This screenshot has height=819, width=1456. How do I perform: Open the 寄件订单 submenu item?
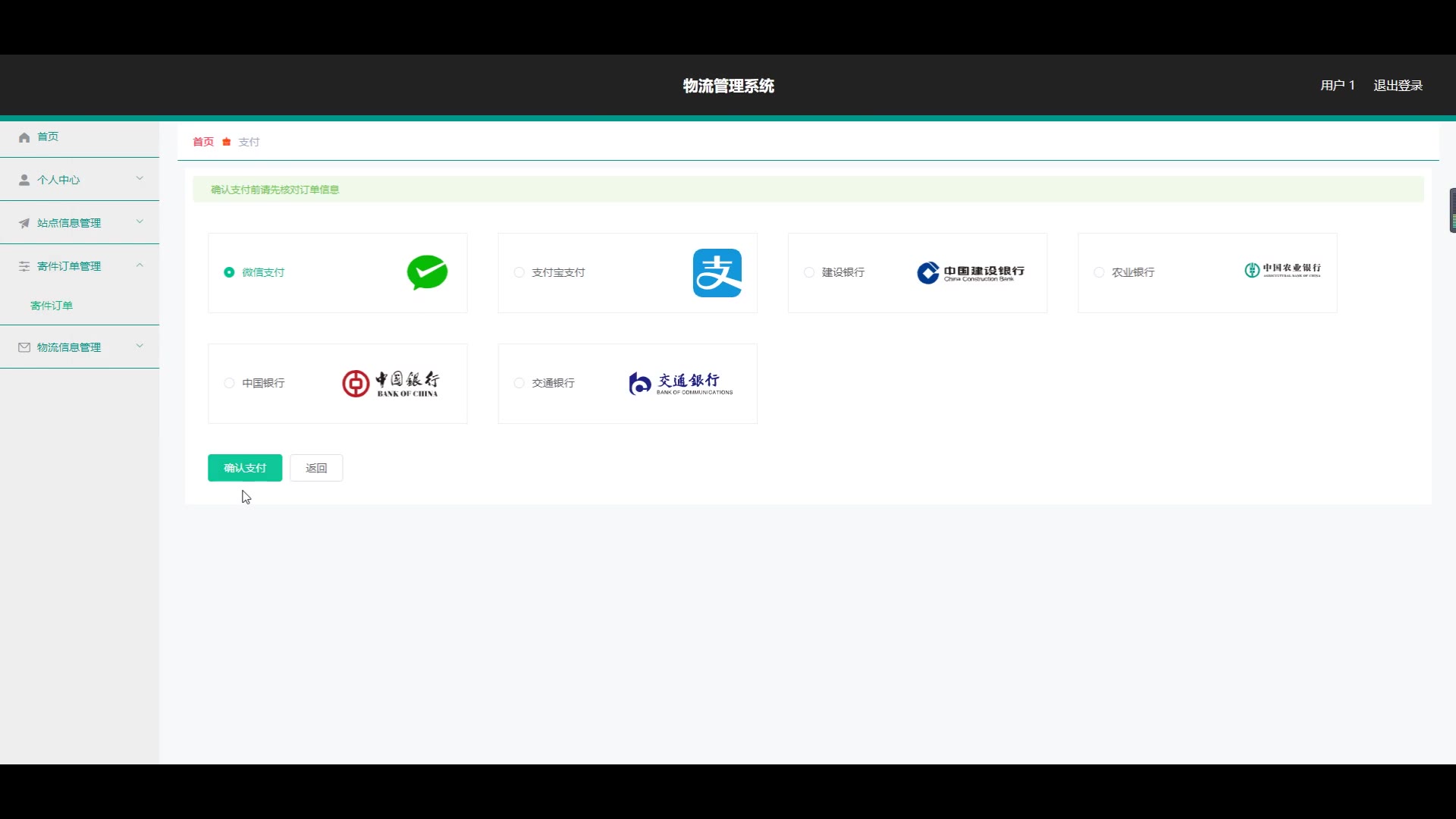coord(80,306)
